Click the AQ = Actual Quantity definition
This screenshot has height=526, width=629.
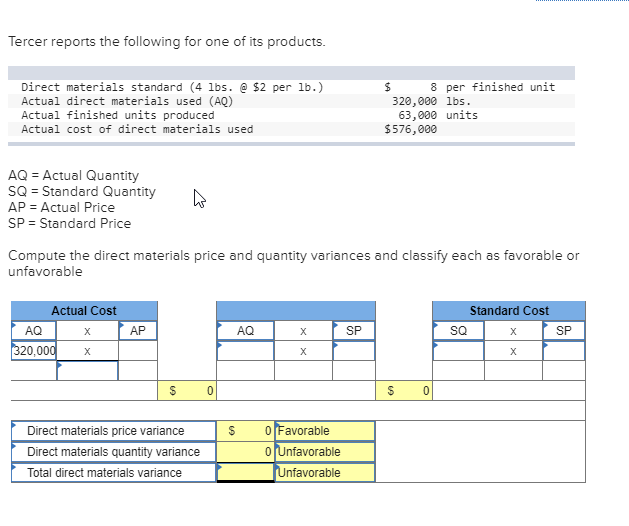(x=73, y=175)
